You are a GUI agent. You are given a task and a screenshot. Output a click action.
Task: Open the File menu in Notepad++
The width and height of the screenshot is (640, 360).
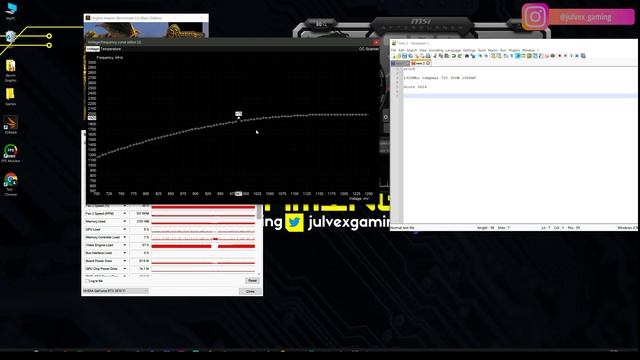pyautogui.click(x=393, y=50)
